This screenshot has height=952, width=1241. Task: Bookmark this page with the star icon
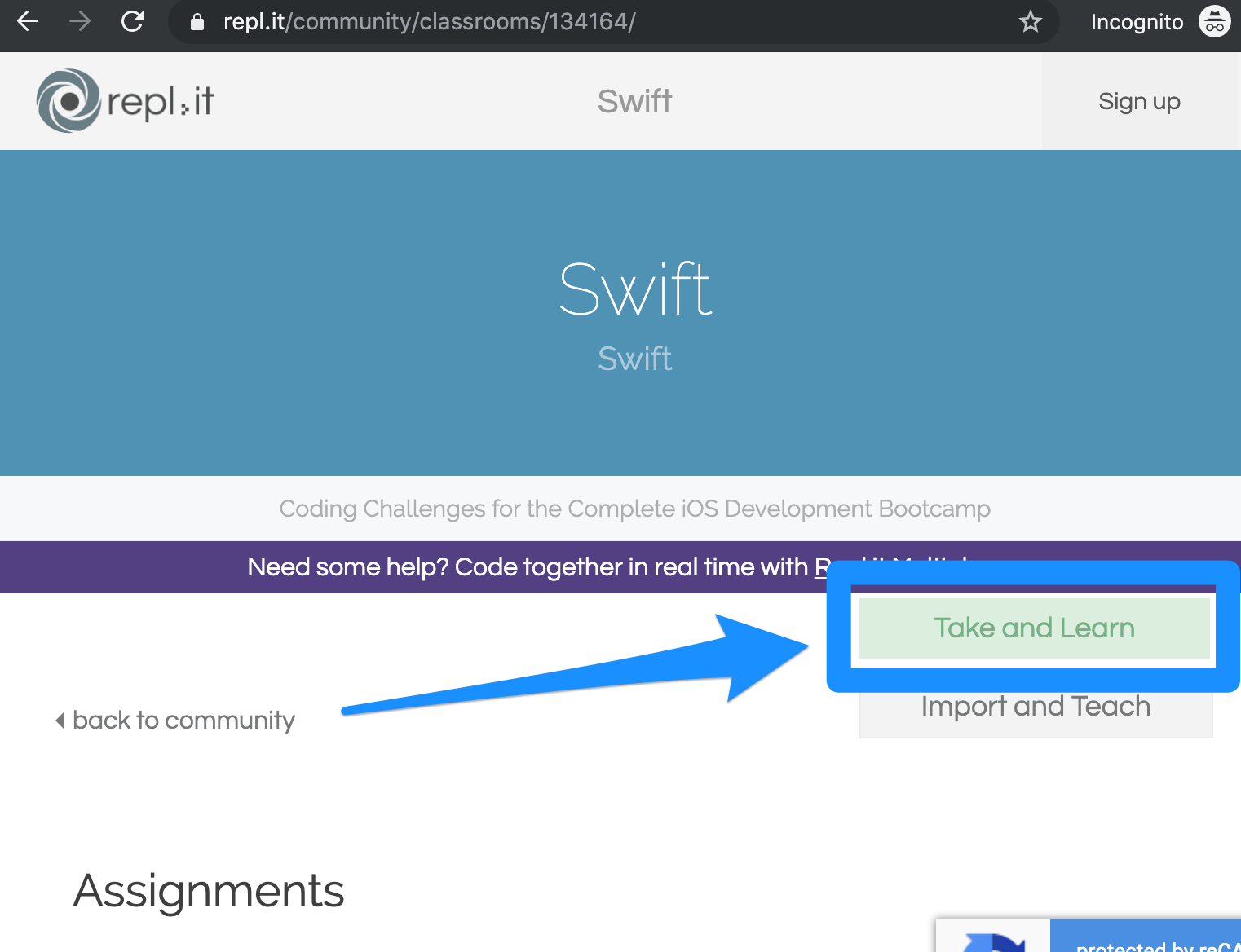pos(1031,22)
